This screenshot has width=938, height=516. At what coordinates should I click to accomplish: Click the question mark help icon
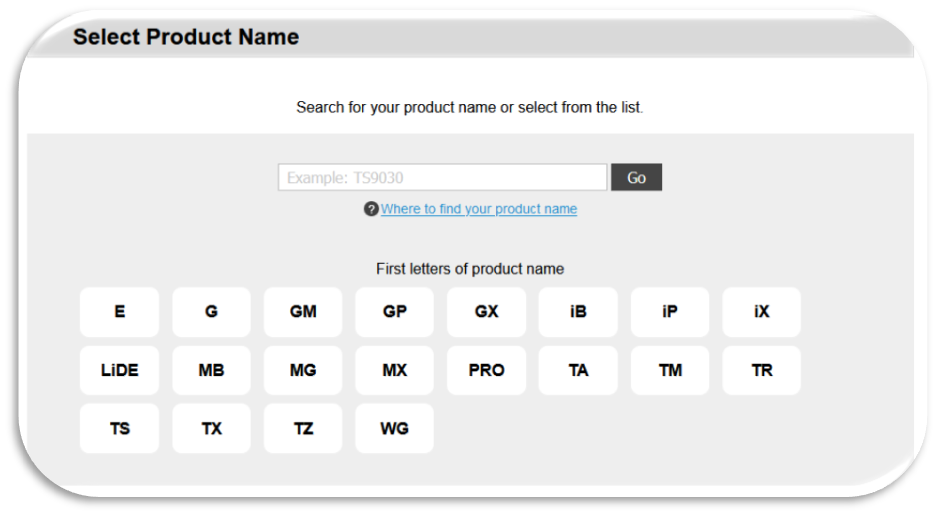coord(372,209)
